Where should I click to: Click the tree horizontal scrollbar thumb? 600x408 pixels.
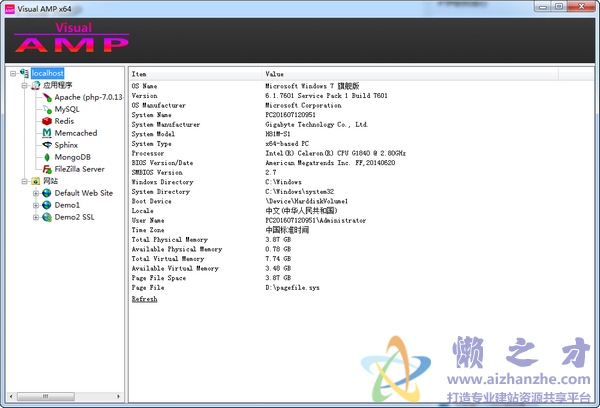pos(46,396)
